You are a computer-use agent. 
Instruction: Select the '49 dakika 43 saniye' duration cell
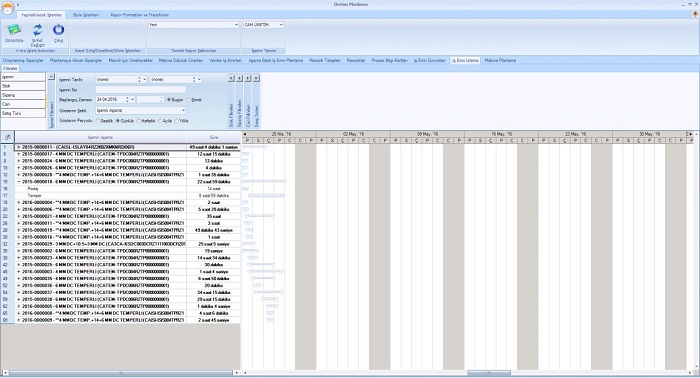(214, 230)
